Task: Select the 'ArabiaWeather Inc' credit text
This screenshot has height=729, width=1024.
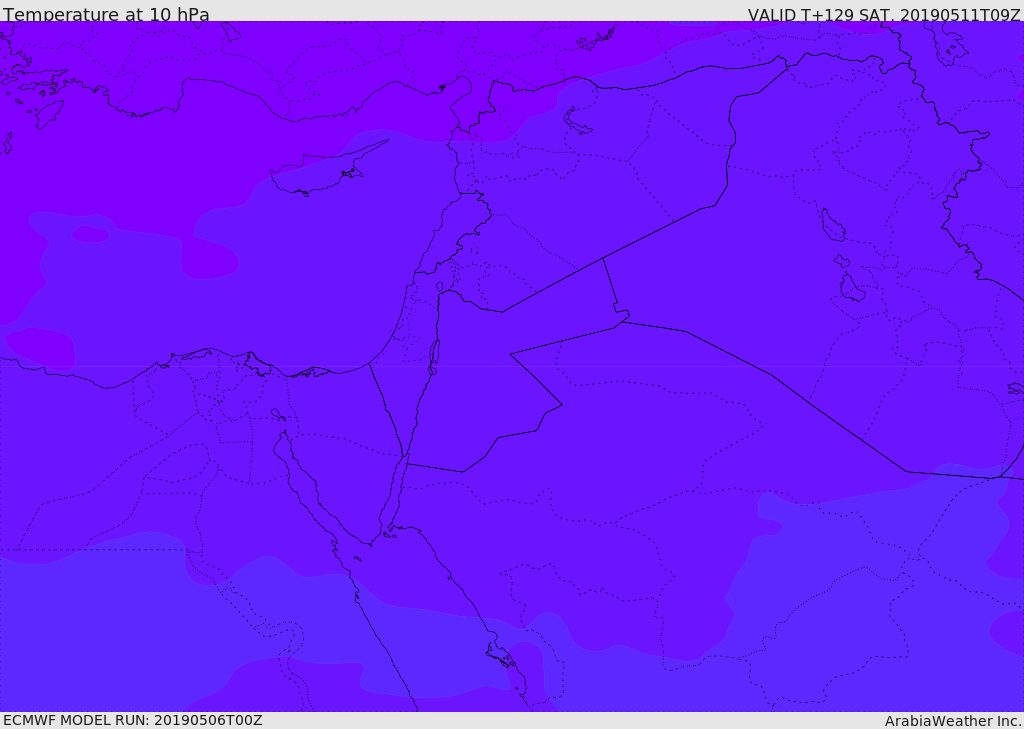Action: coord(953,721)
